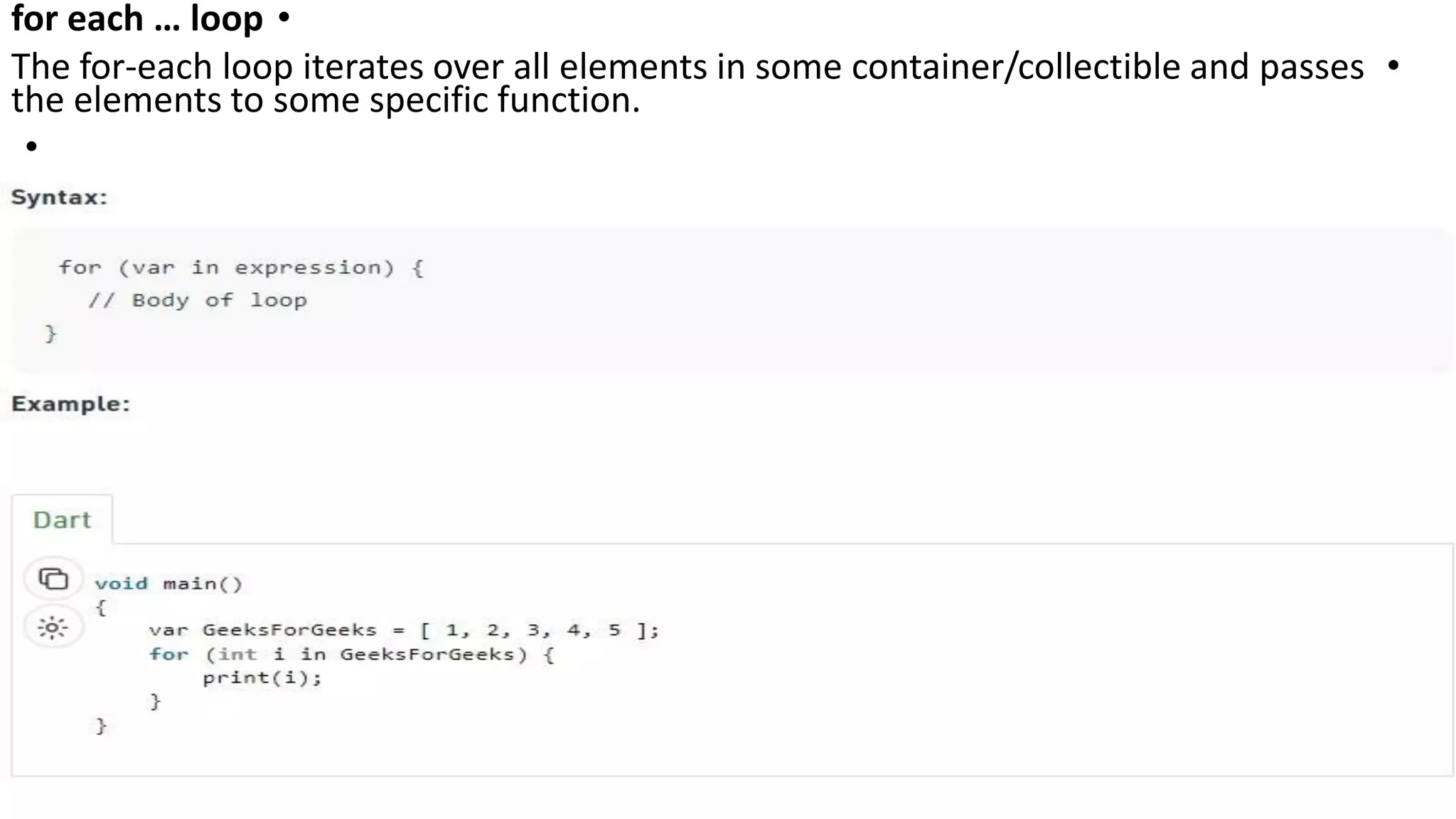Click the print(i); statement
This screenshot has height=819, width=1456.
(262, 678)
